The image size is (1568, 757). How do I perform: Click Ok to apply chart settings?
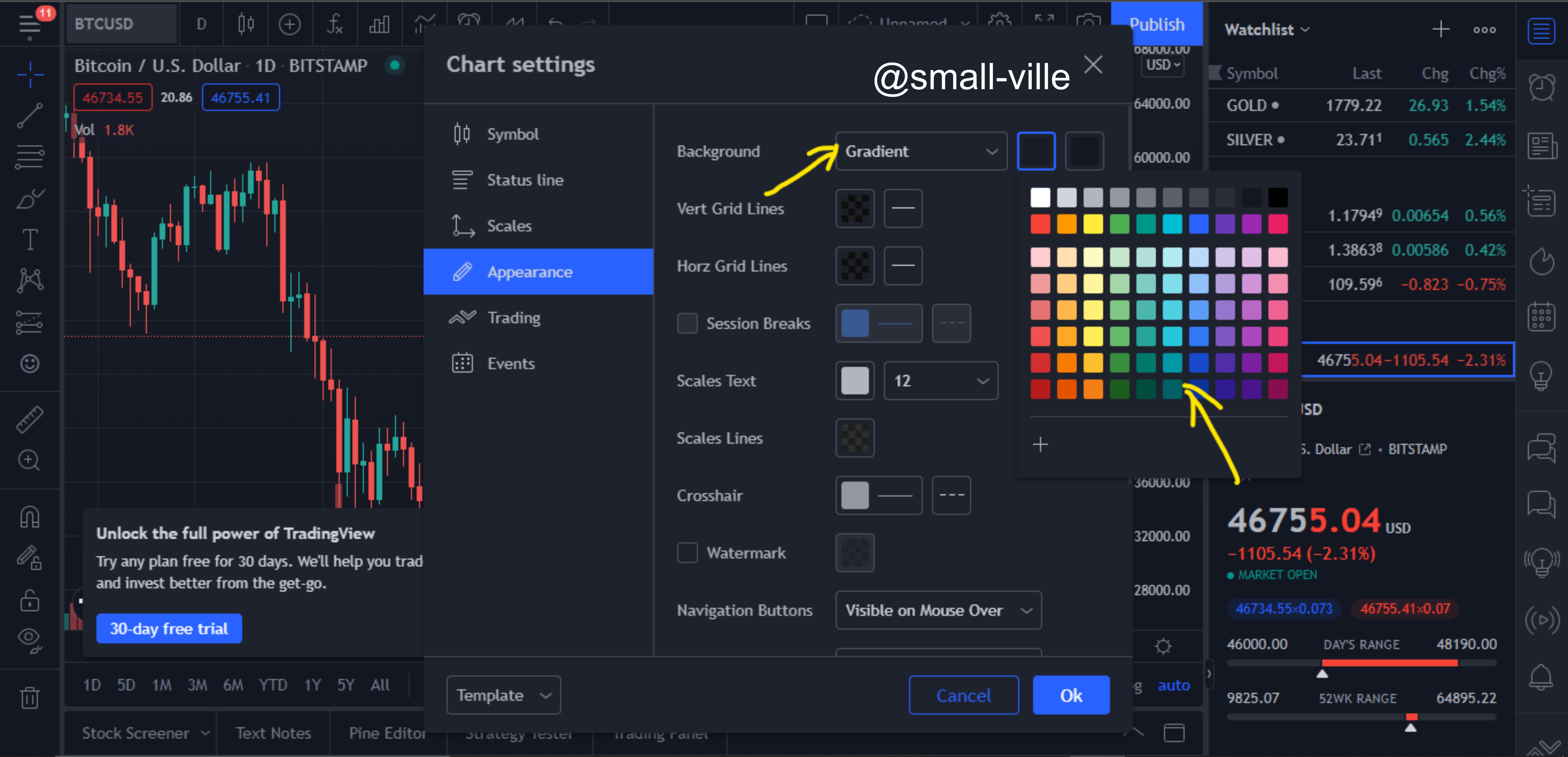pos(1071,695)
